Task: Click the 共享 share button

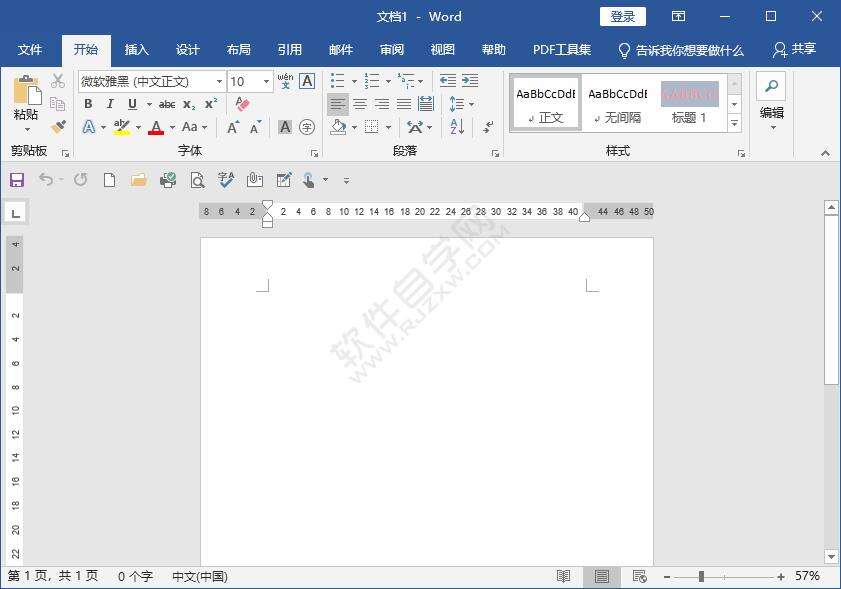Action: pyautogui.click(x=794, y=50)
